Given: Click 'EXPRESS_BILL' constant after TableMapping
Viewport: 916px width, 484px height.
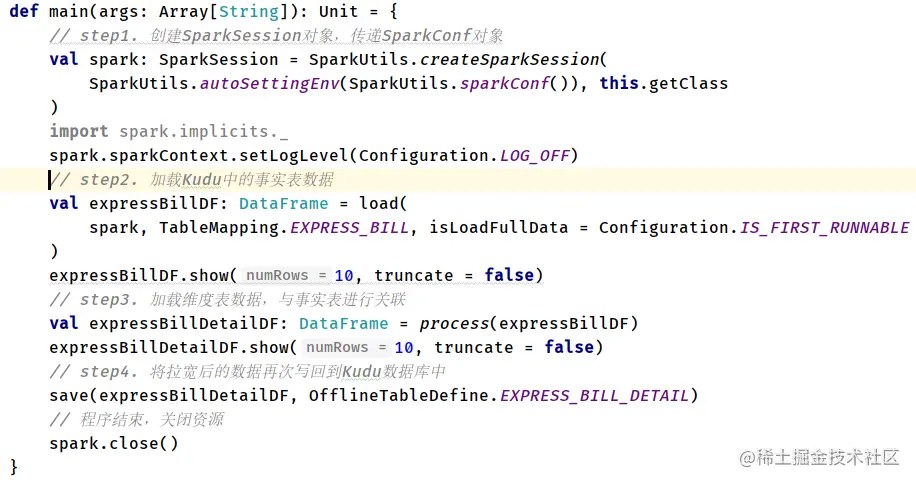Looking at the screenshot, I should pyautogui.click(x=349, y=227).
